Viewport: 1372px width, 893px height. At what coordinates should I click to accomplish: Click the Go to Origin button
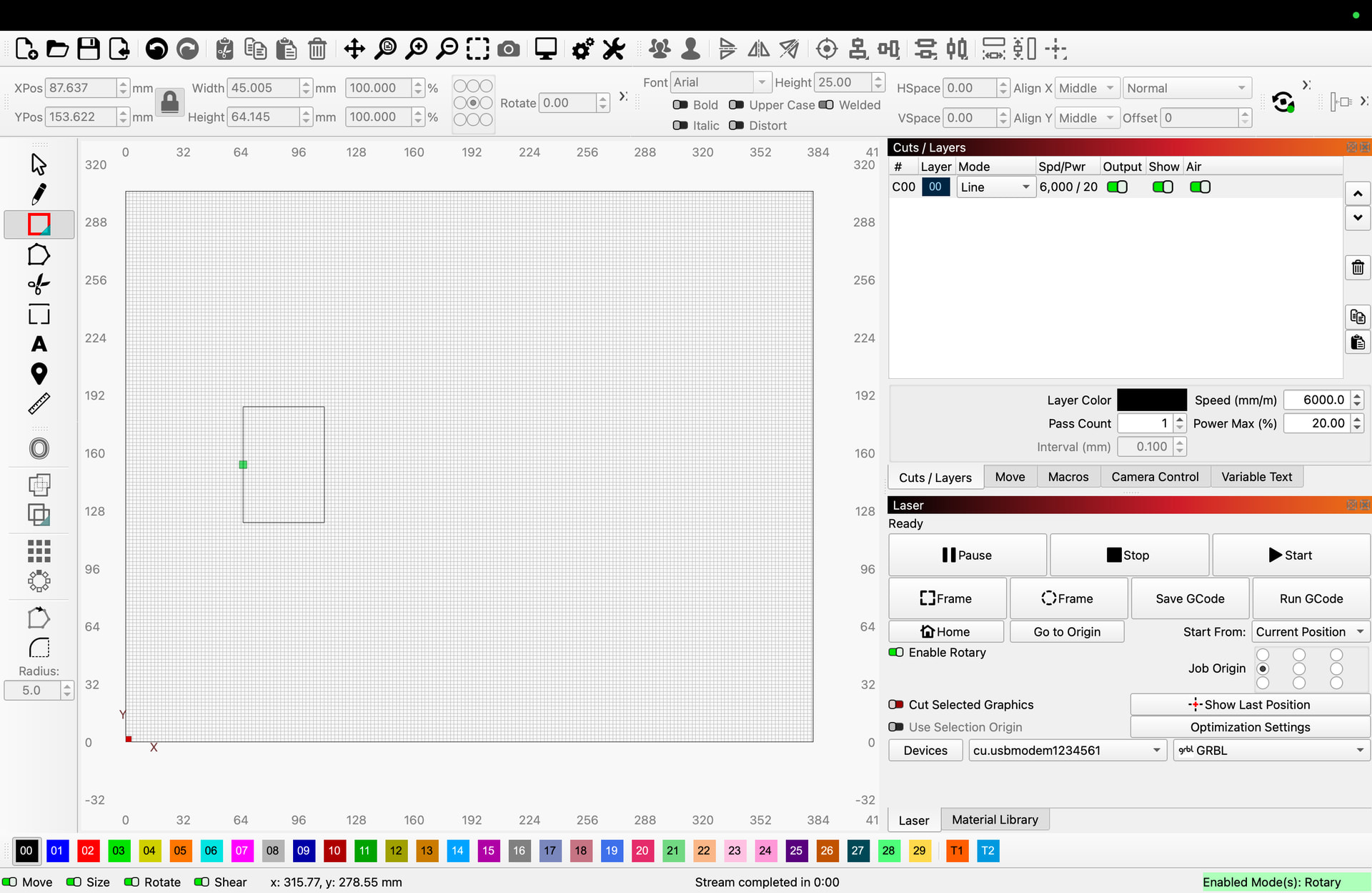(x=1066, y=632)
